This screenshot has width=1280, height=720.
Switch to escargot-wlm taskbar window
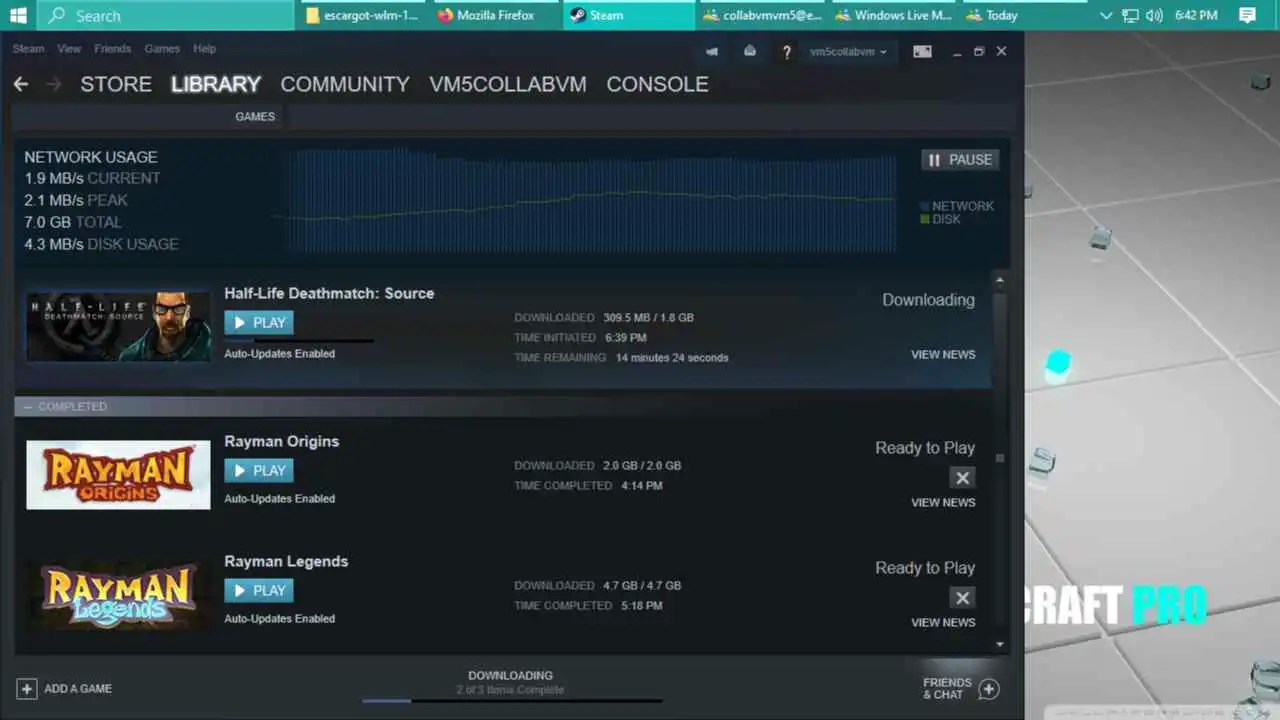(363, 15)
